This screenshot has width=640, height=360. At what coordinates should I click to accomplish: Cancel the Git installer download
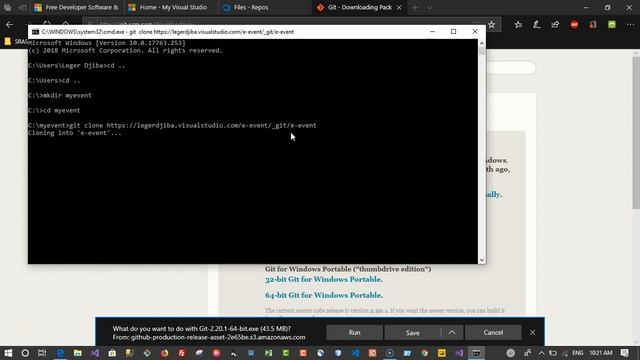point(493,332)
